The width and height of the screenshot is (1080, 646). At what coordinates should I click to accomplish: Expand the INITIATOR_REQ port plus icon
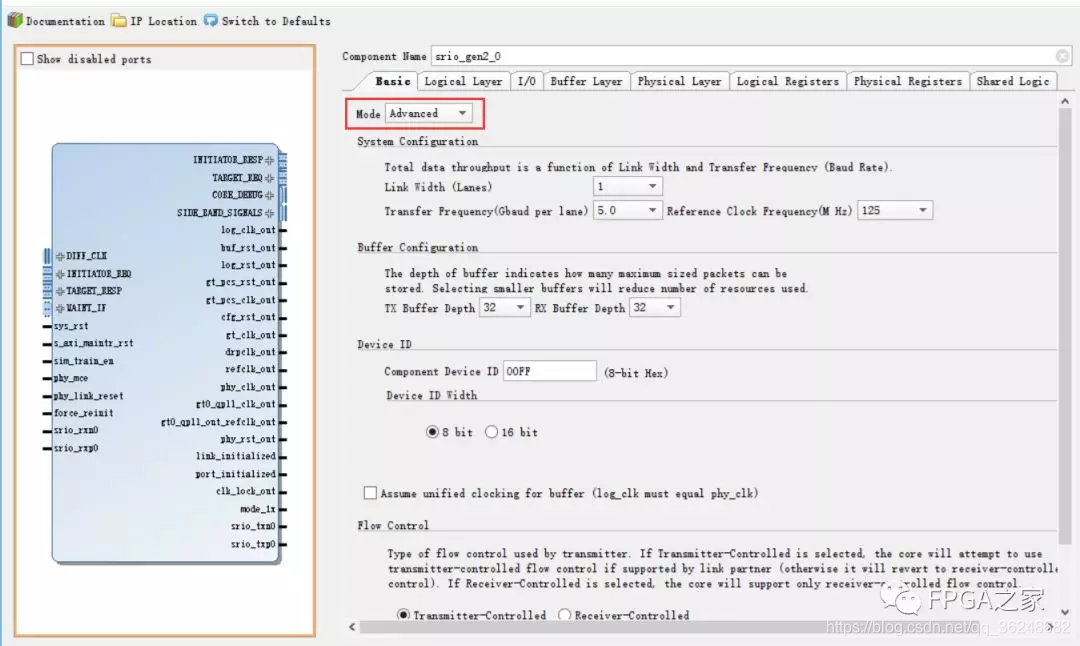[60, 273]
